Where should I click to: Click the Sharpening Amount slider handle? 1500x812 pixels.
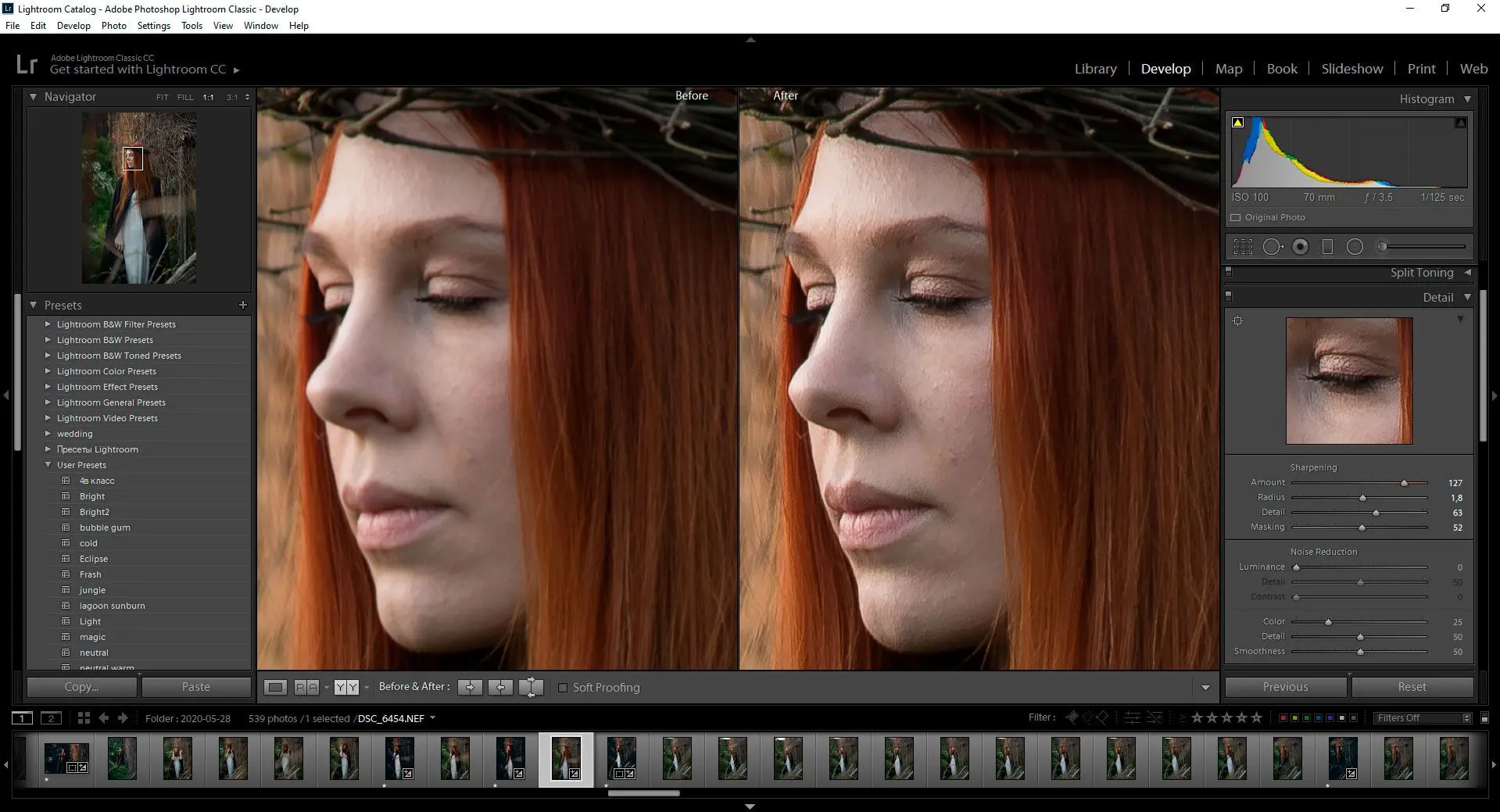pos(1404,483)
